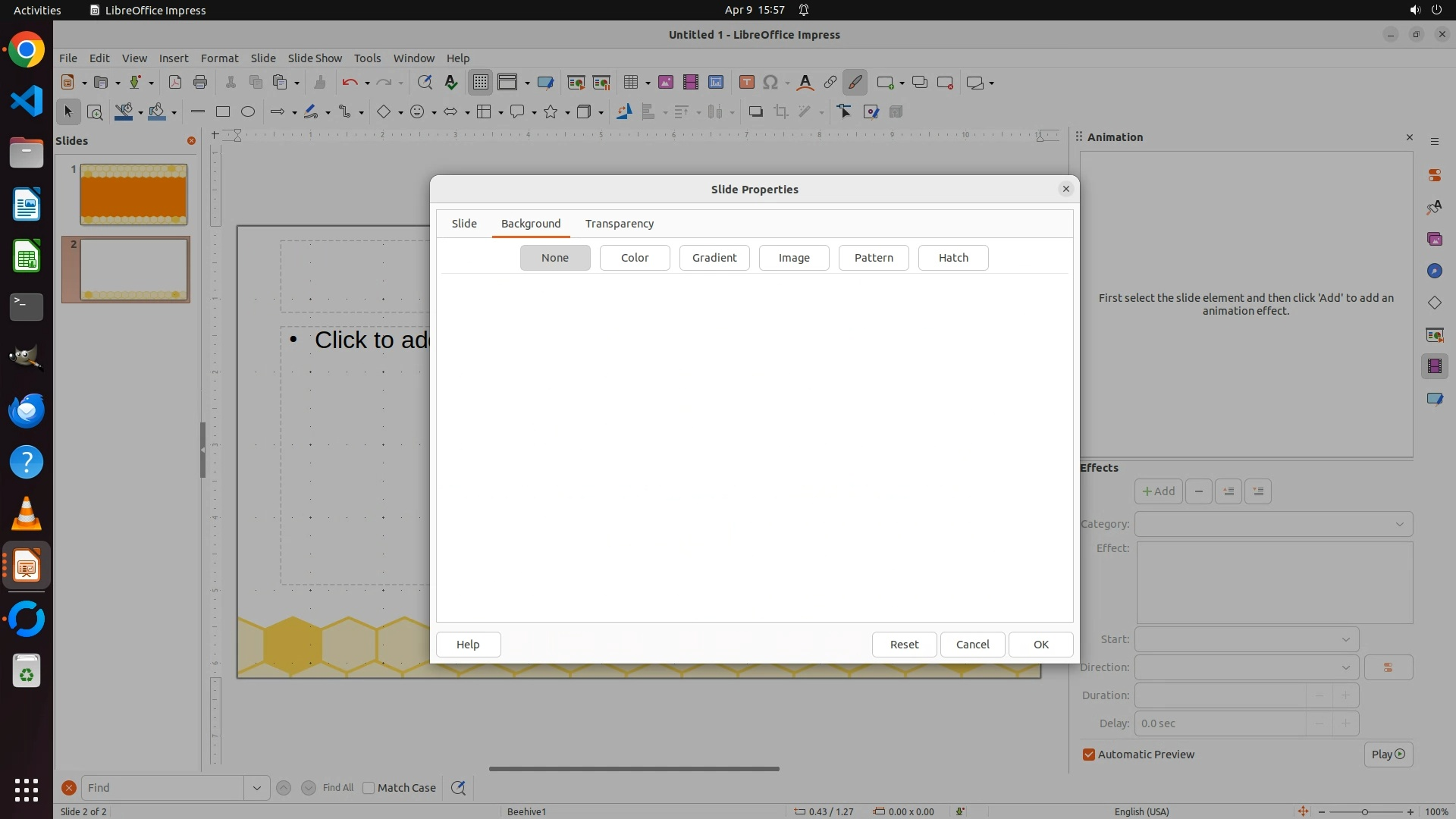Open Thunderbird from the dock
The width and height of the screenshot is (1456, 819).
click(x=27, y=410)
